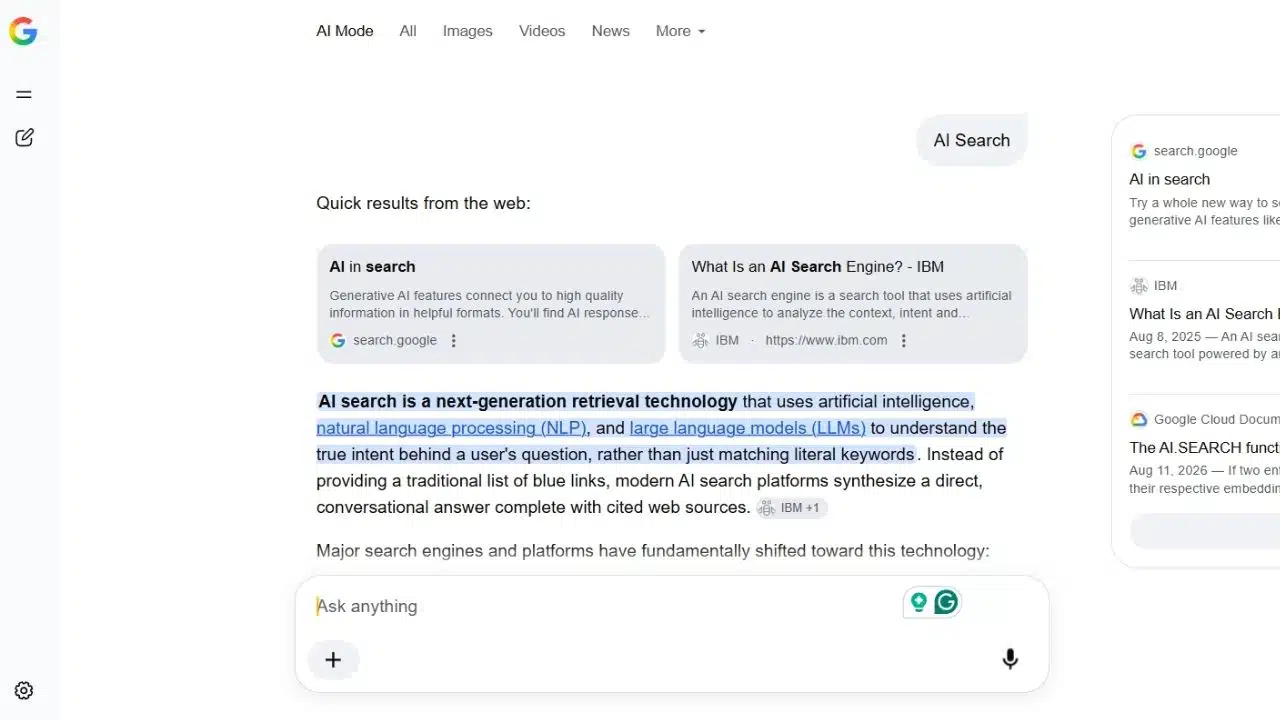
Task: Click the Grammarly lightbulb suggestion icon
Action: click(918, 602)
